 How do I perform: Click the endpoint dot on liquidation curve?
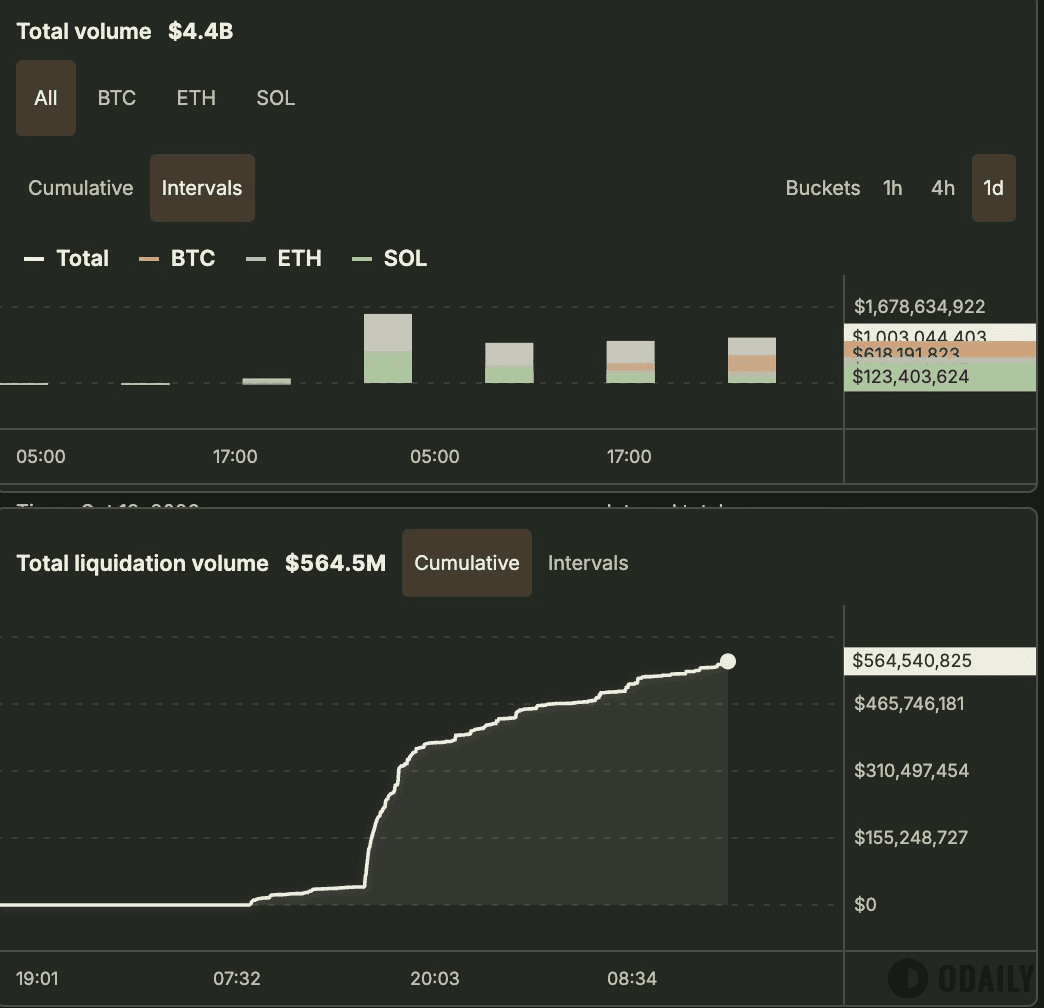click(x=728, y=661)
